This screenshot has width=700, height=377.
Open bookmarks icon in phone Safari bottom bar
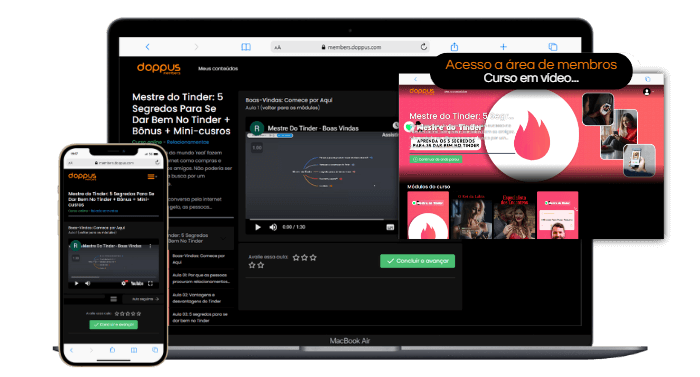(x=134, y=350)
